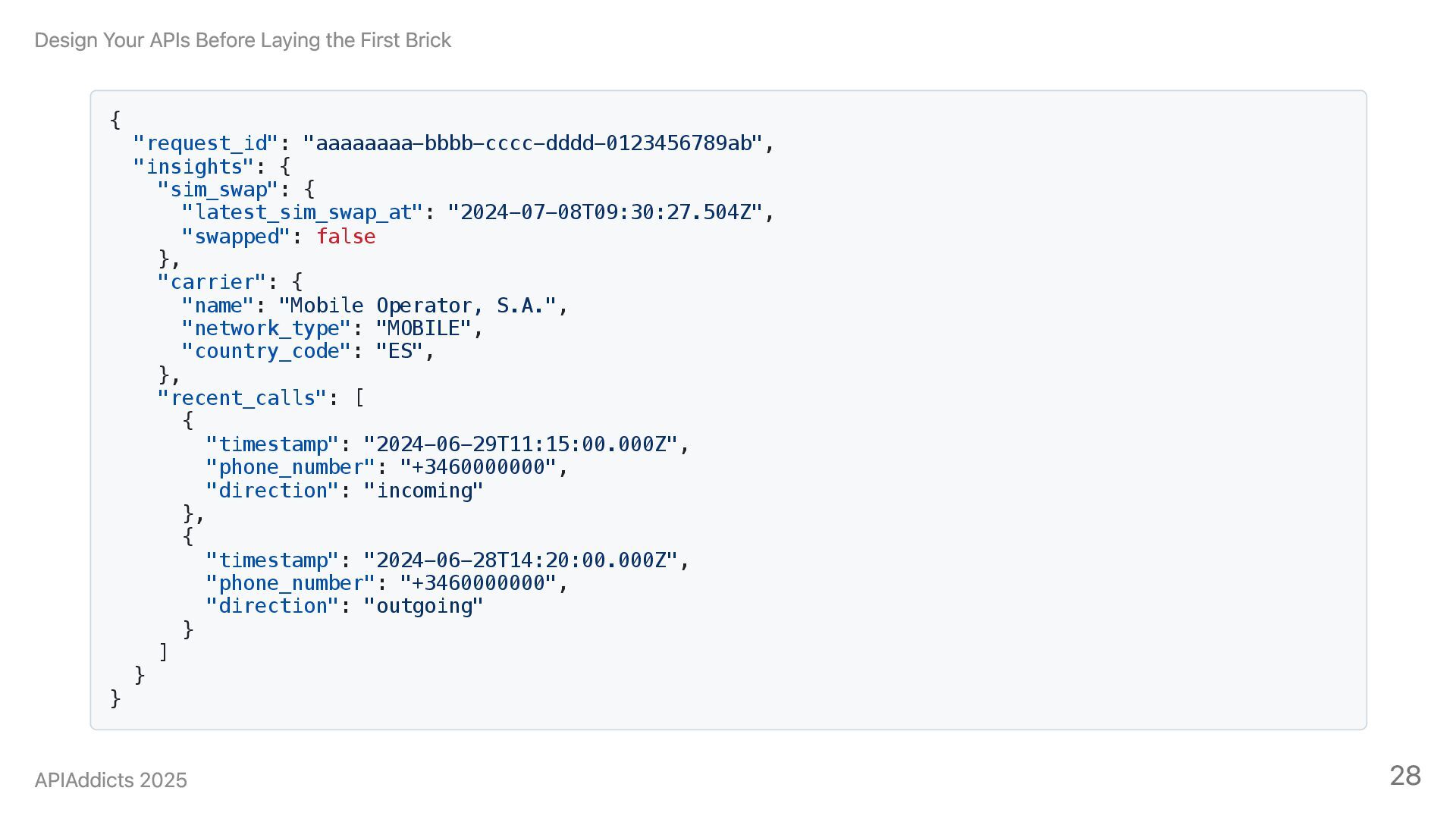Select the "latest_sim_swap_at" key
The height and width of the screenshot is (819, 1456).
click(303, 212)
